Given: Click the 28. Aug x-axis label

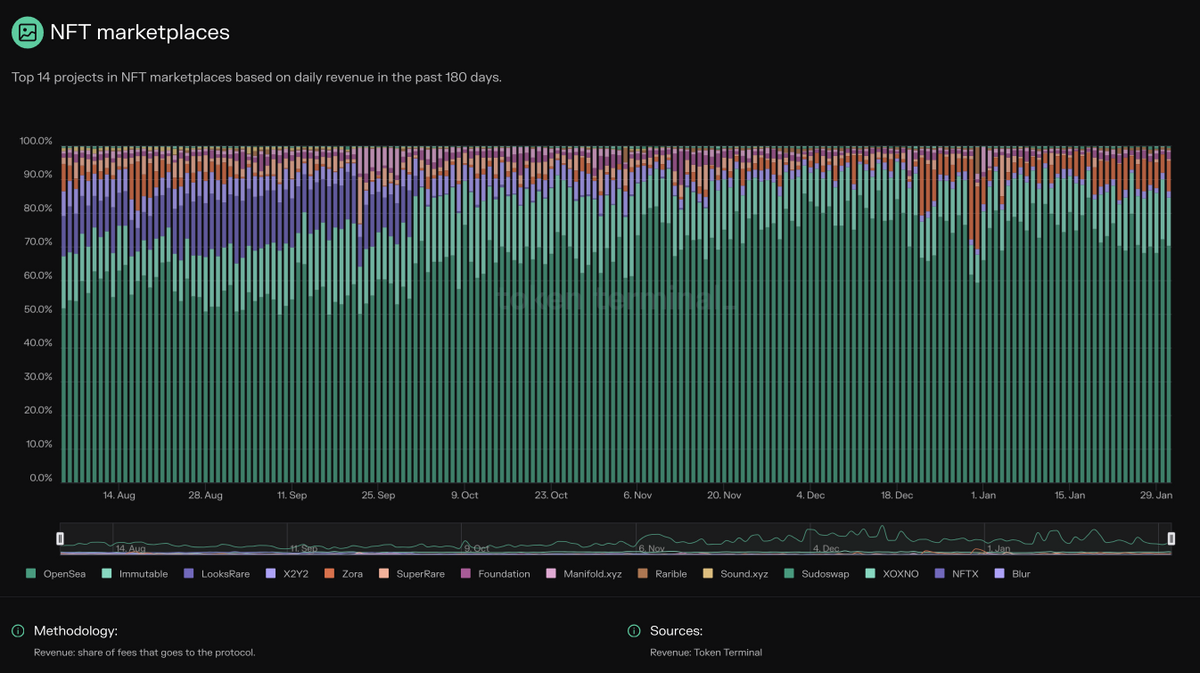Looking at the screenshot, I should [x=206, y=495].
